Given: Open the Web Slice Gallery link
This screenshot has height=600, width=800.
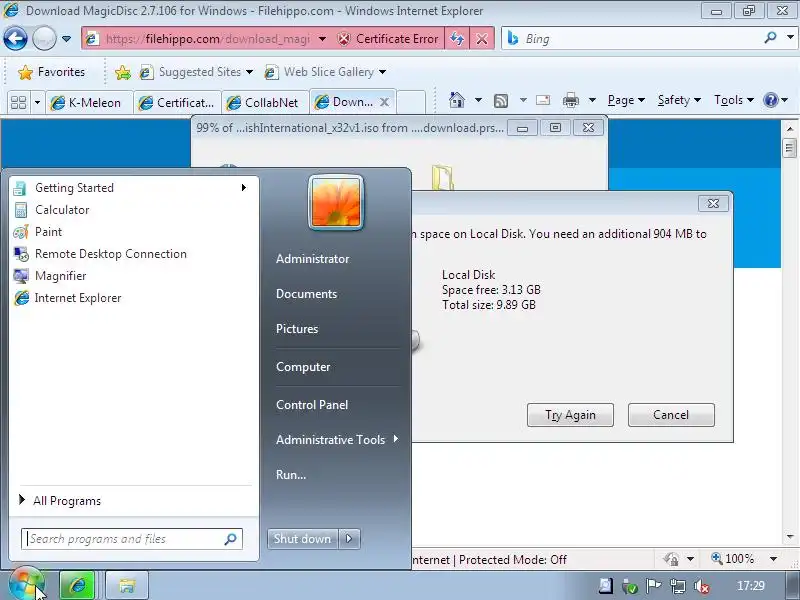Looking at the screenshot, I should (x=326, y=72).
